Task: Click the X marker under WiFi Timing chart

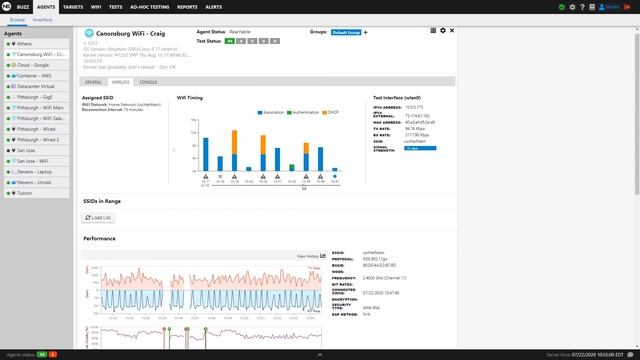Action: pos(220,177)
